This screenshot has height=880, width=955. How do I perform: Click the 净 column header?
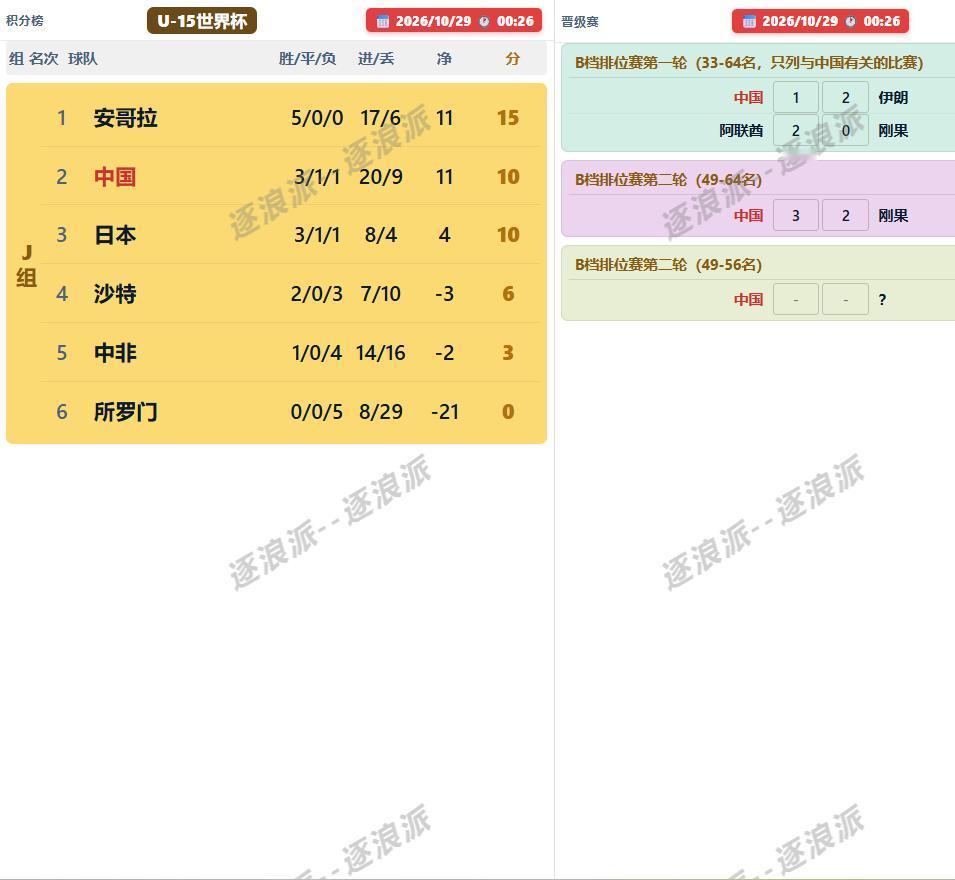444,58
